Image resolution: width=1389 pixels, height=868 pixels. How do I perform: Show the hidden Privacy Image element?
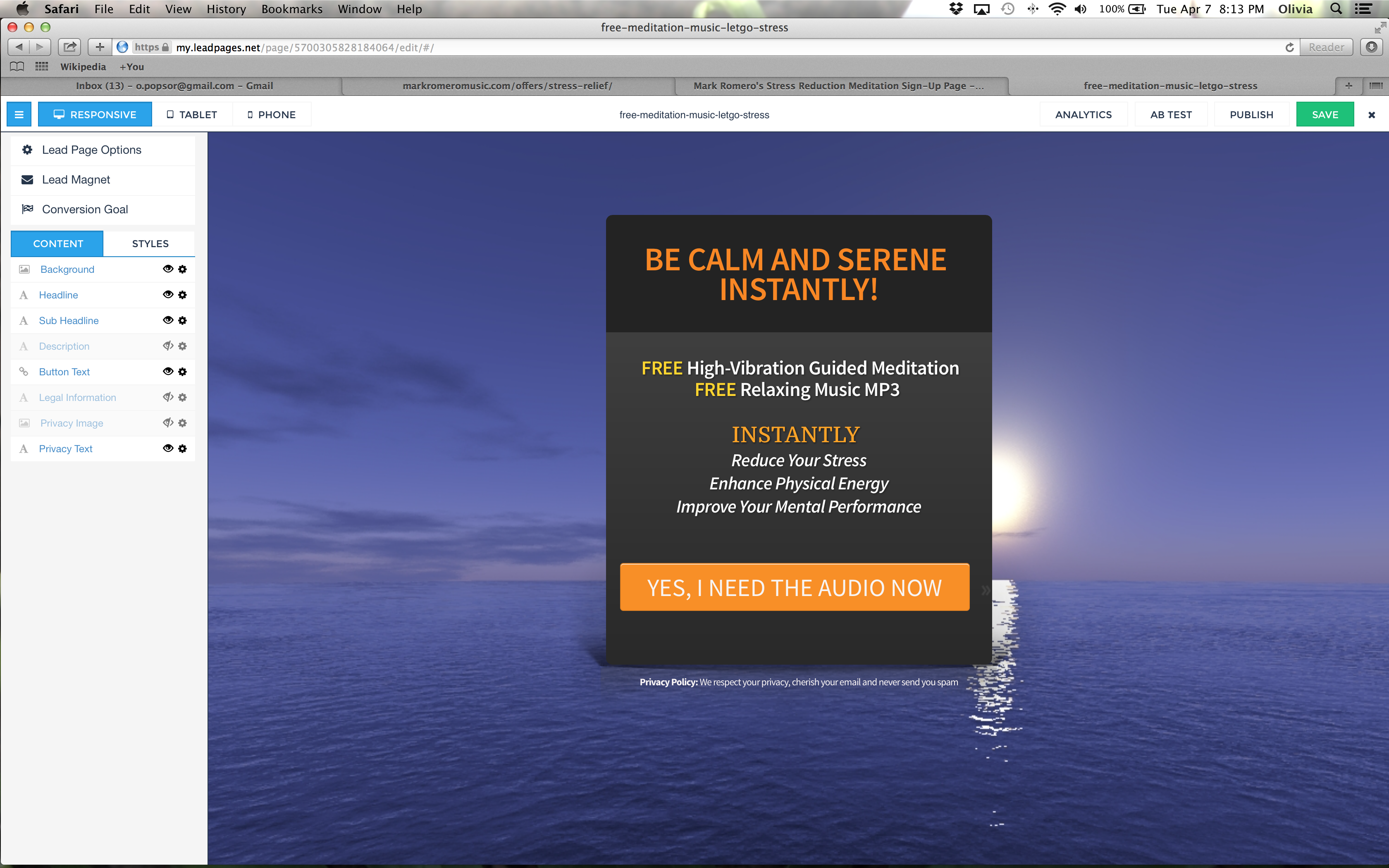[167, 422]
